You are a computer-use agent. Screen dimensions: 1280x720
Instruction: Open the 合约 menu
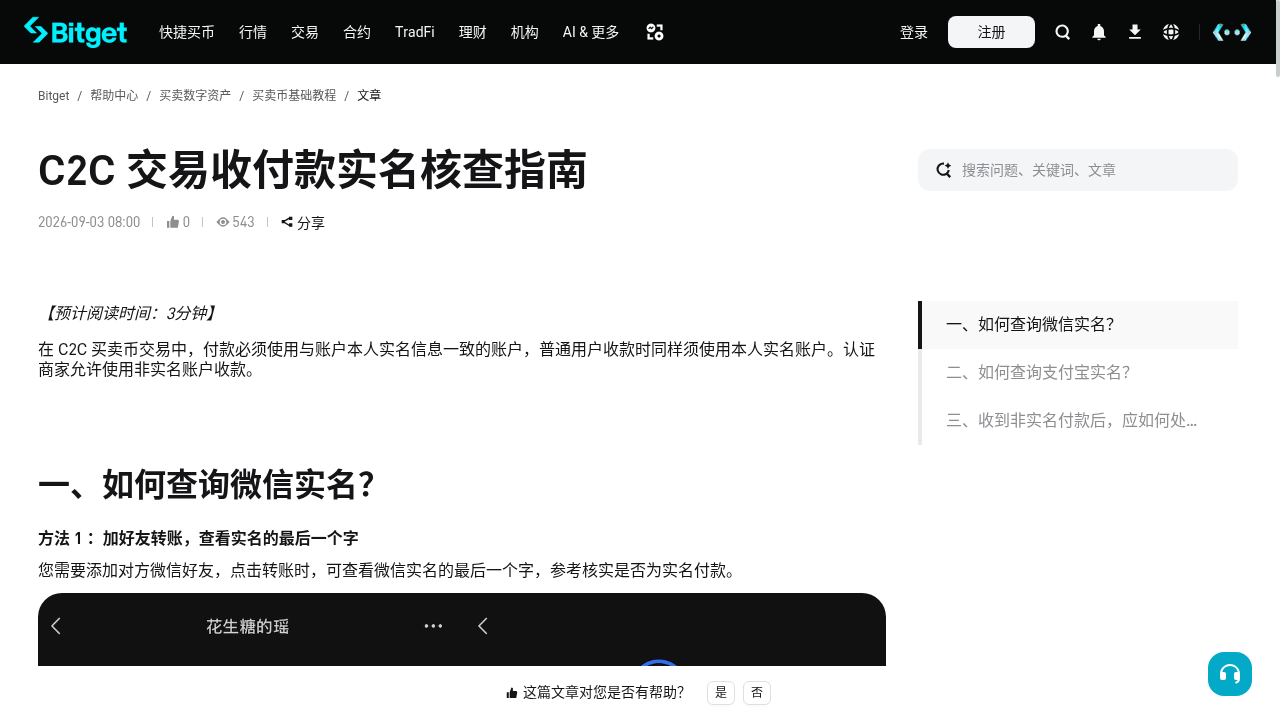point(357,32)
